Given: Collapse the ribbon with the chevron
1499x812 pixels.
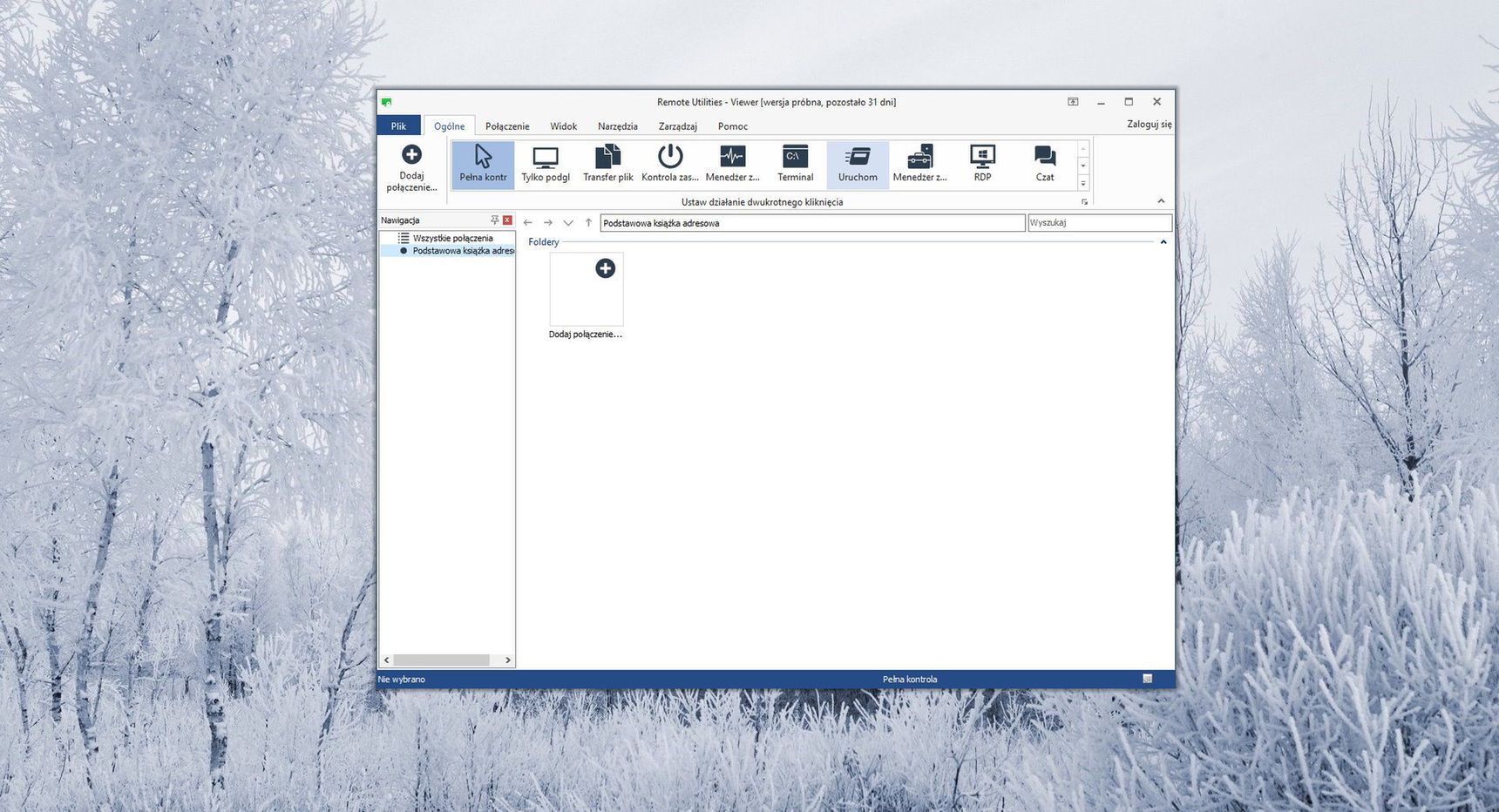Looking at the screenshot, I should tap(1161, 201).
